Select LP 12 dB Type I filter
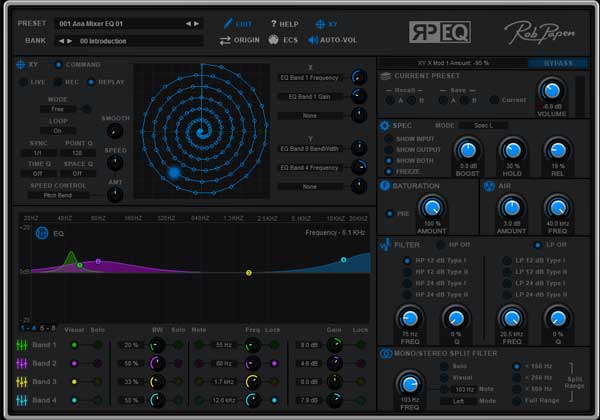 point(507,261)
